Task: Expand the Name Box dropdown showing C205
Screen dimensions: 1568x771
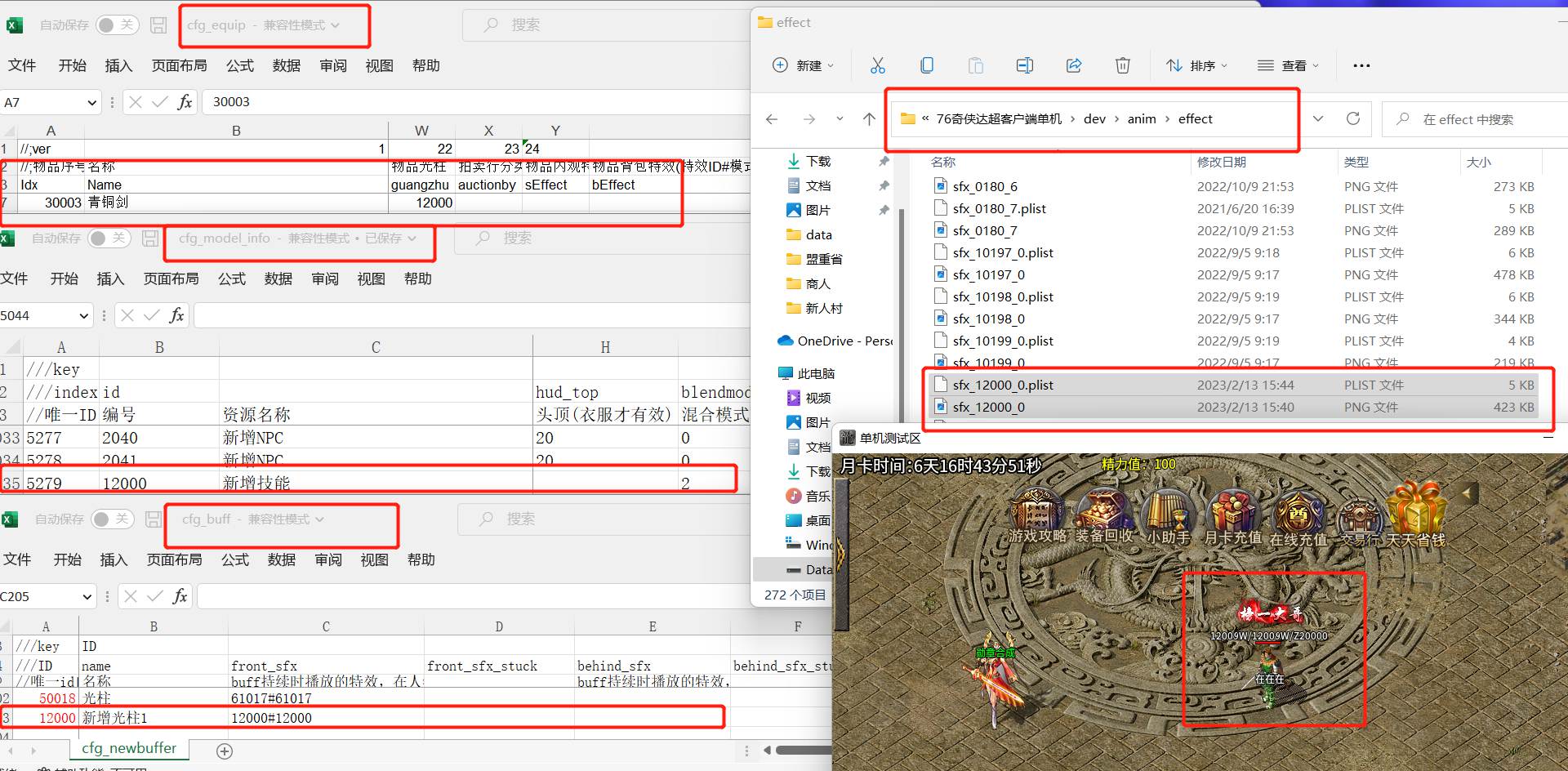Action: pyautogui.click(x=87, y=597)
